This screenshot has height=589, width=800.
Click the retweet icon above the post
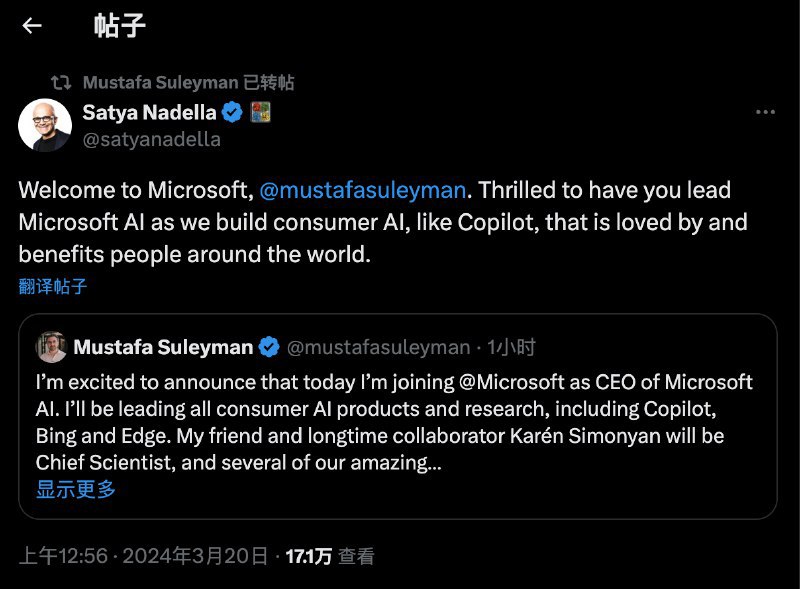(63, 82)
